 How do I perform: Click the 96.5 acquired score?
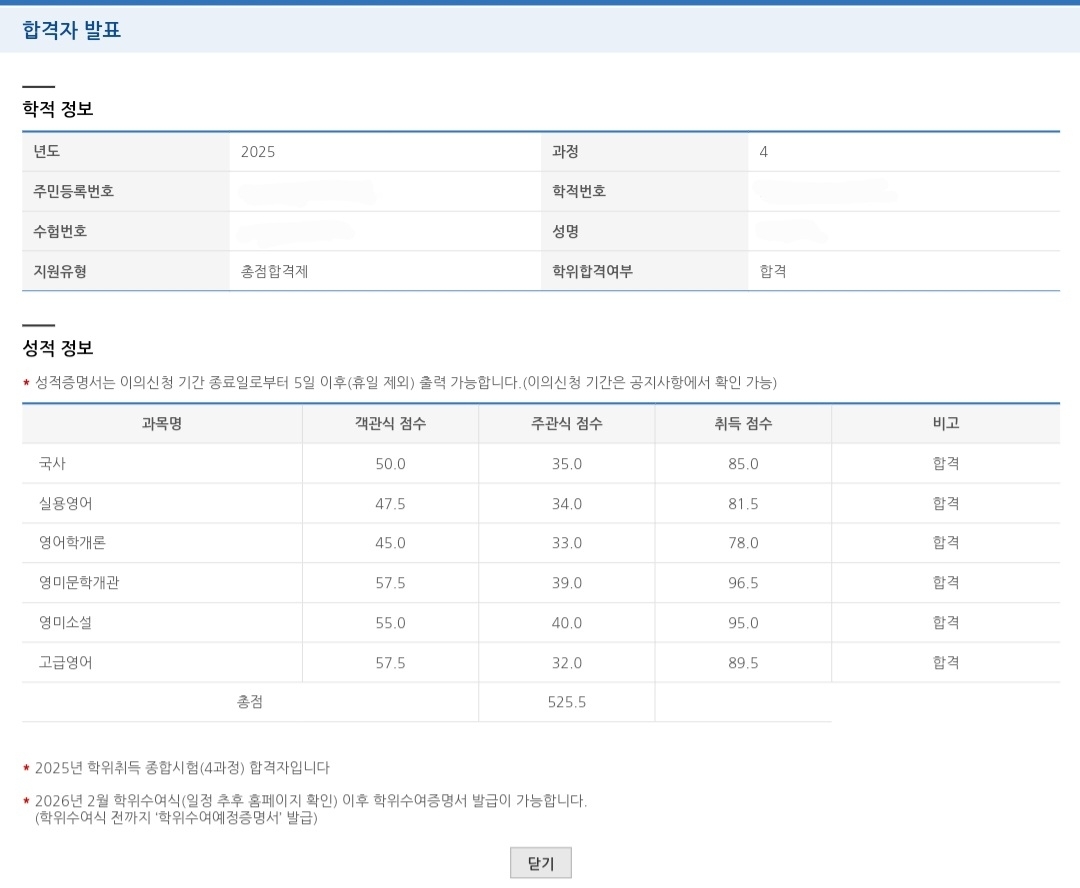743,582
